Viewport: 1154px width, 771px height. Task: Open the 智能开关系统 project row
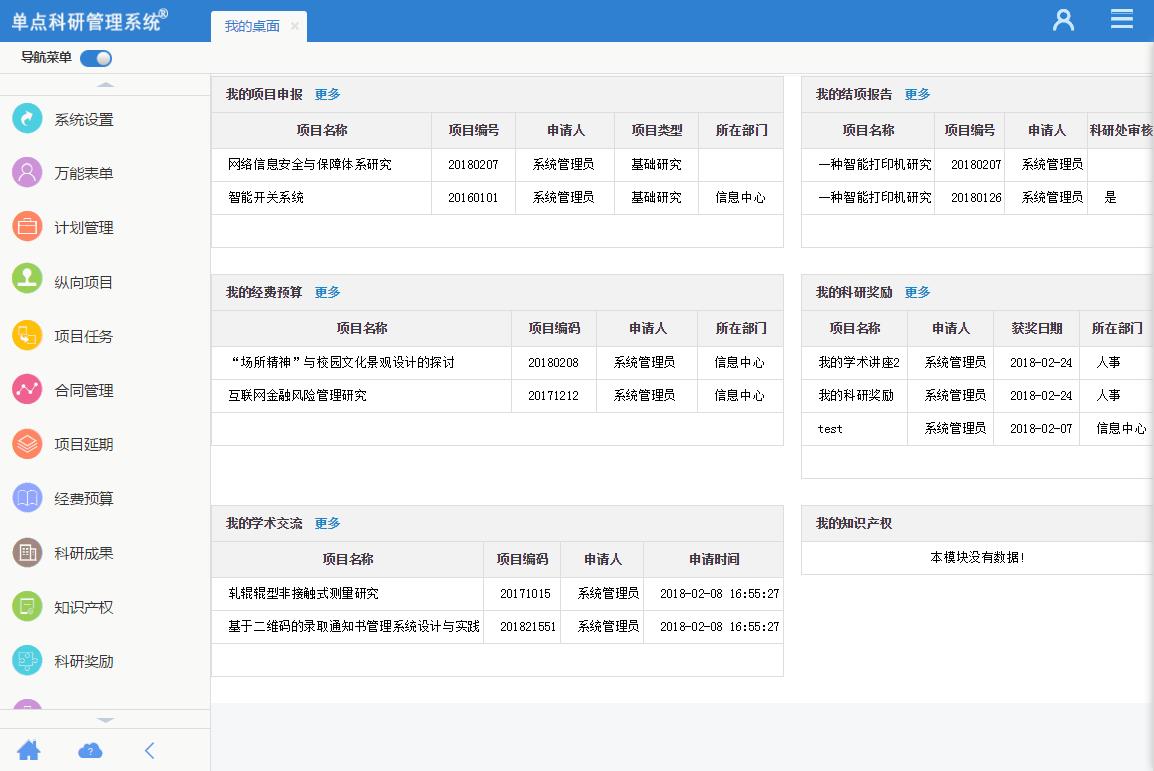pos(266,198)
